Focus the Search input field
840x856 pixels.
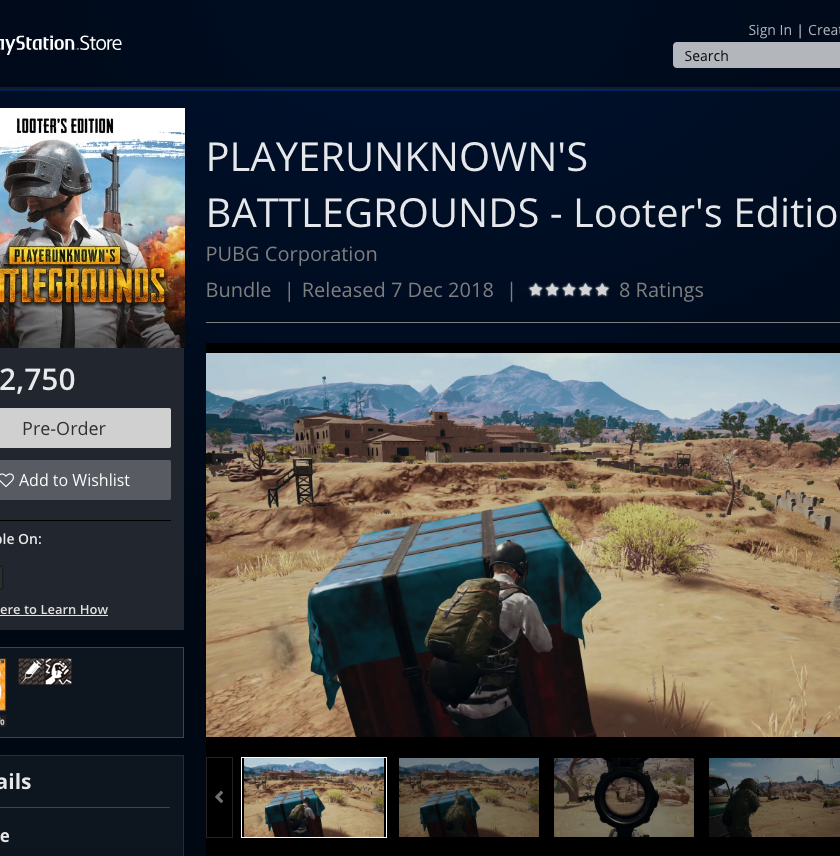coord(756,56)
